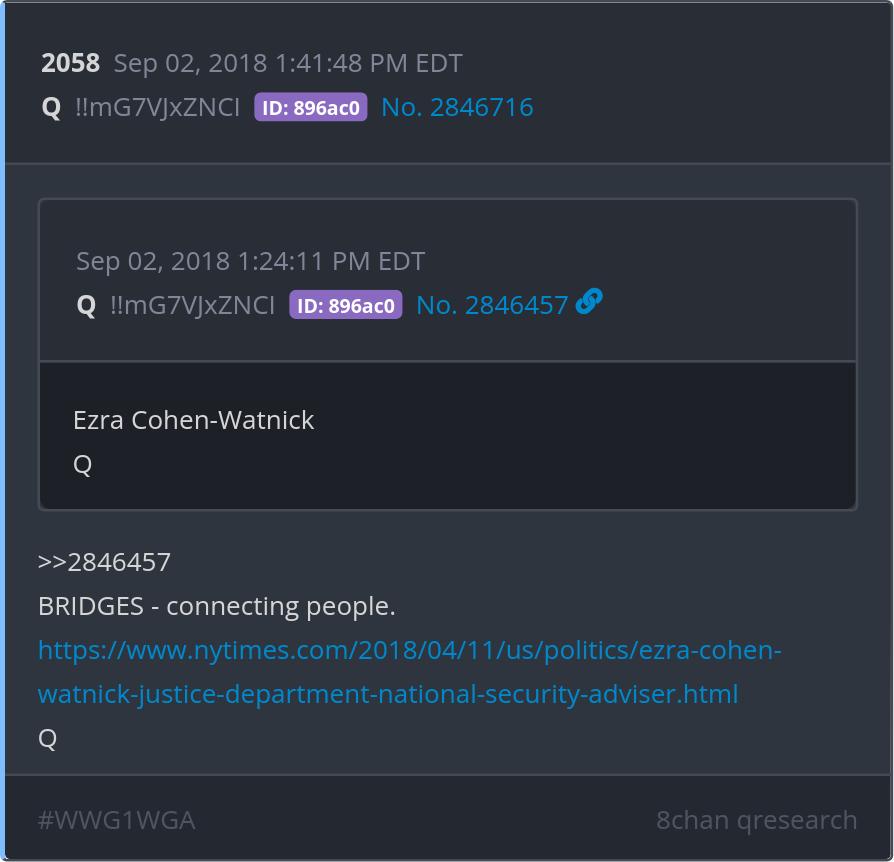Screen dimensions: 894x862
Task: Follow the >>2846457 reply reference
Action: point(104,562)
